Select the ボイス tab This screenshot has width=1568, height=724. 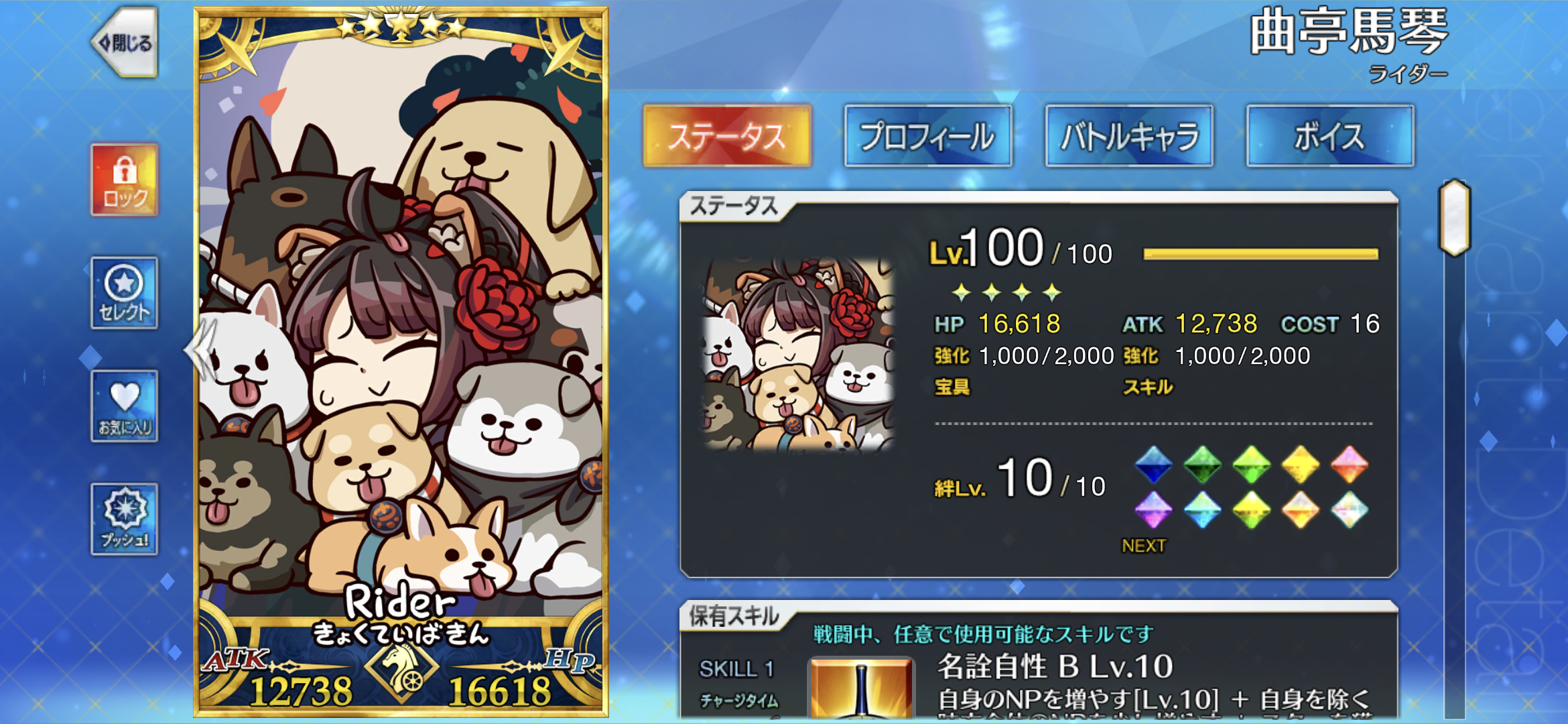(x=1330, y=136)
